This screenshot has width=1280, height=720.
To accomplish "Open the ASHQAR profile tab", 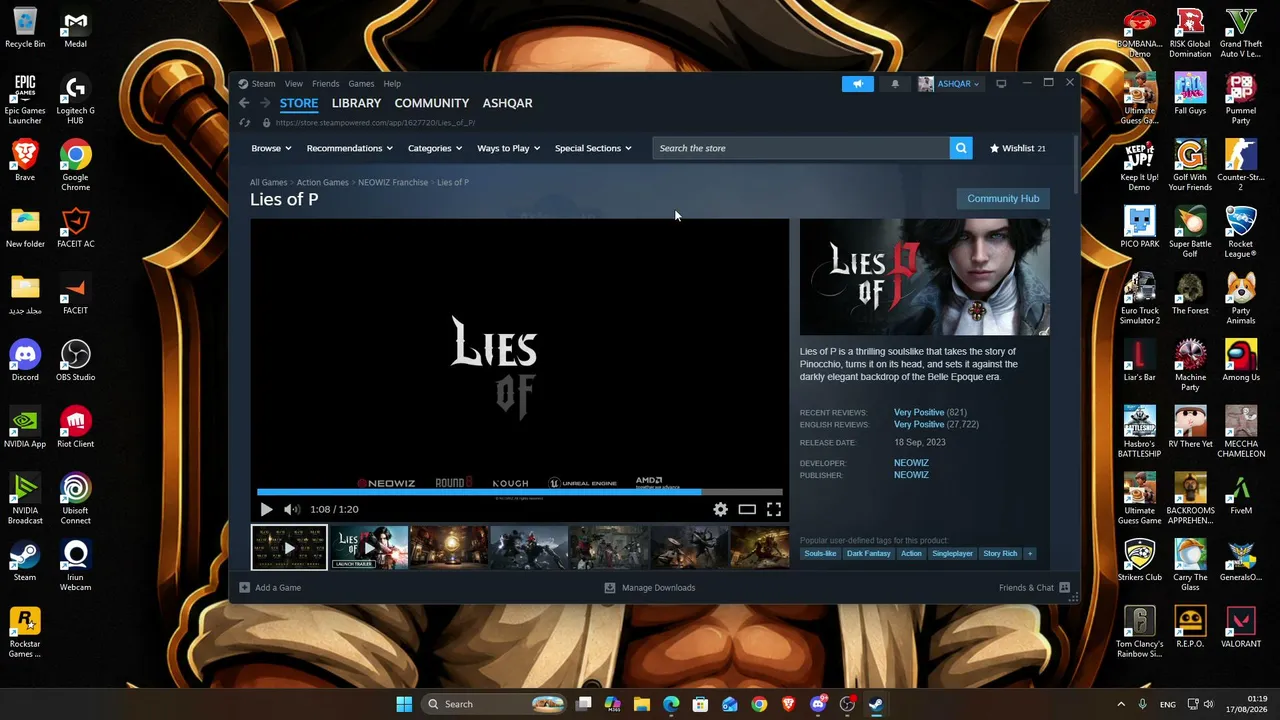I will (508, 103).
